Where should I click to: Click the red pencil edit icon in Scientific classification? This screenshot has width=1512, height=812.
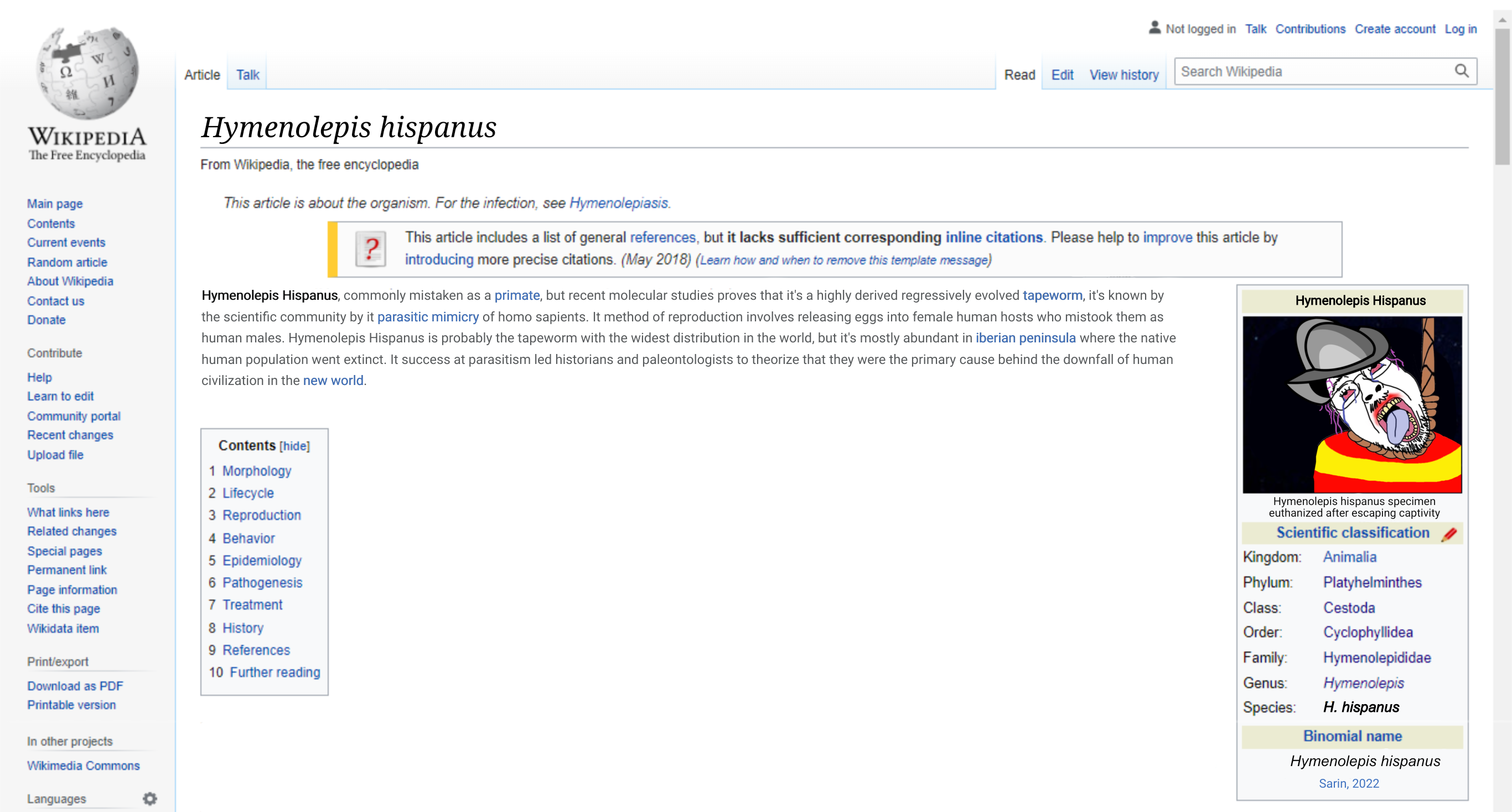pos(1449,533)
